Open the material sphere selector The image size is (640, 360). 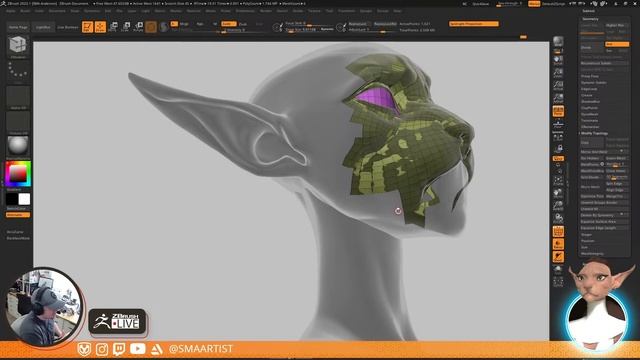coord(18,146)
